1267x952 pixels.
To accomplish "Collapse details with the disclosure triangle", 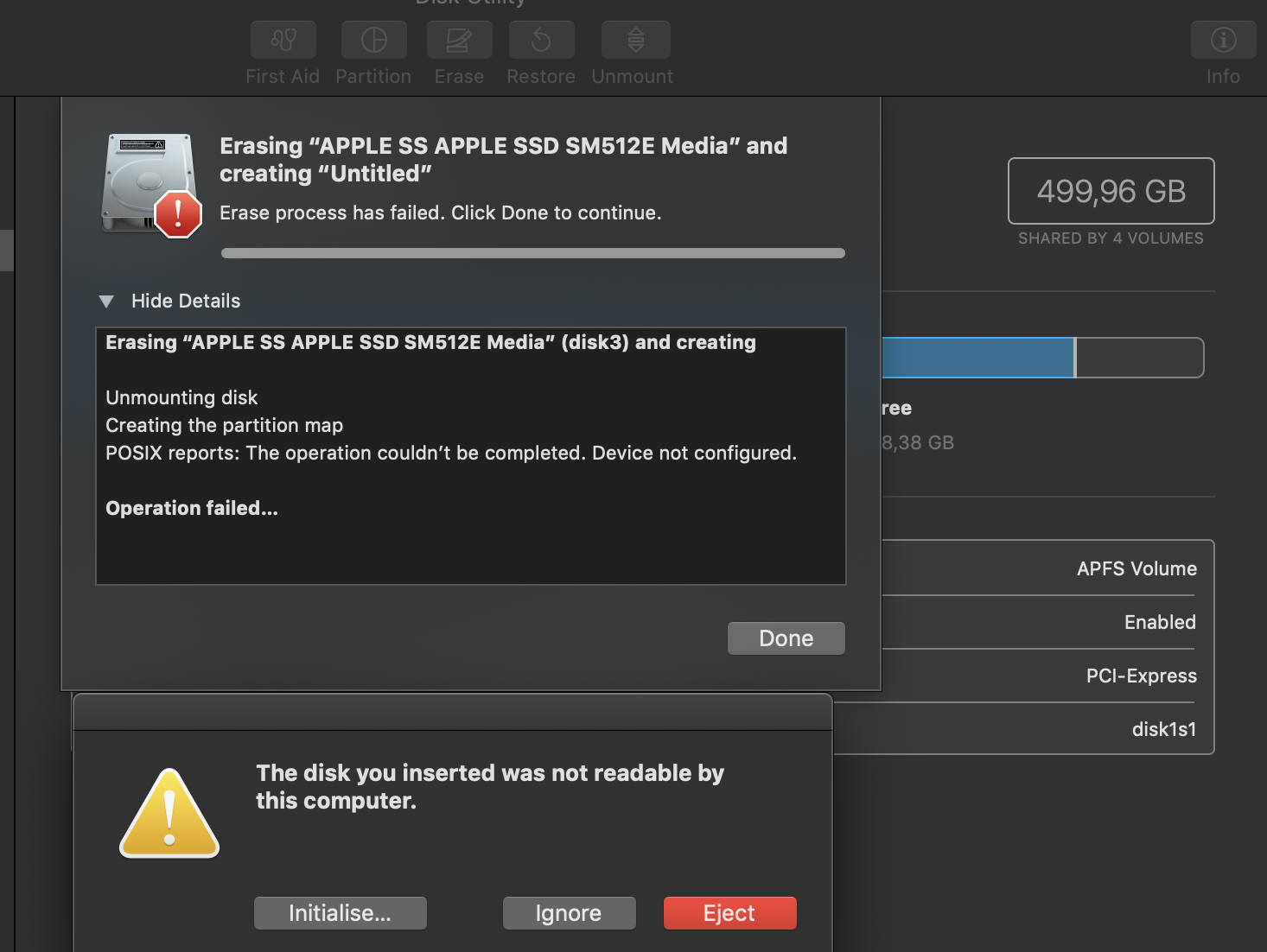I will point(106,301).
